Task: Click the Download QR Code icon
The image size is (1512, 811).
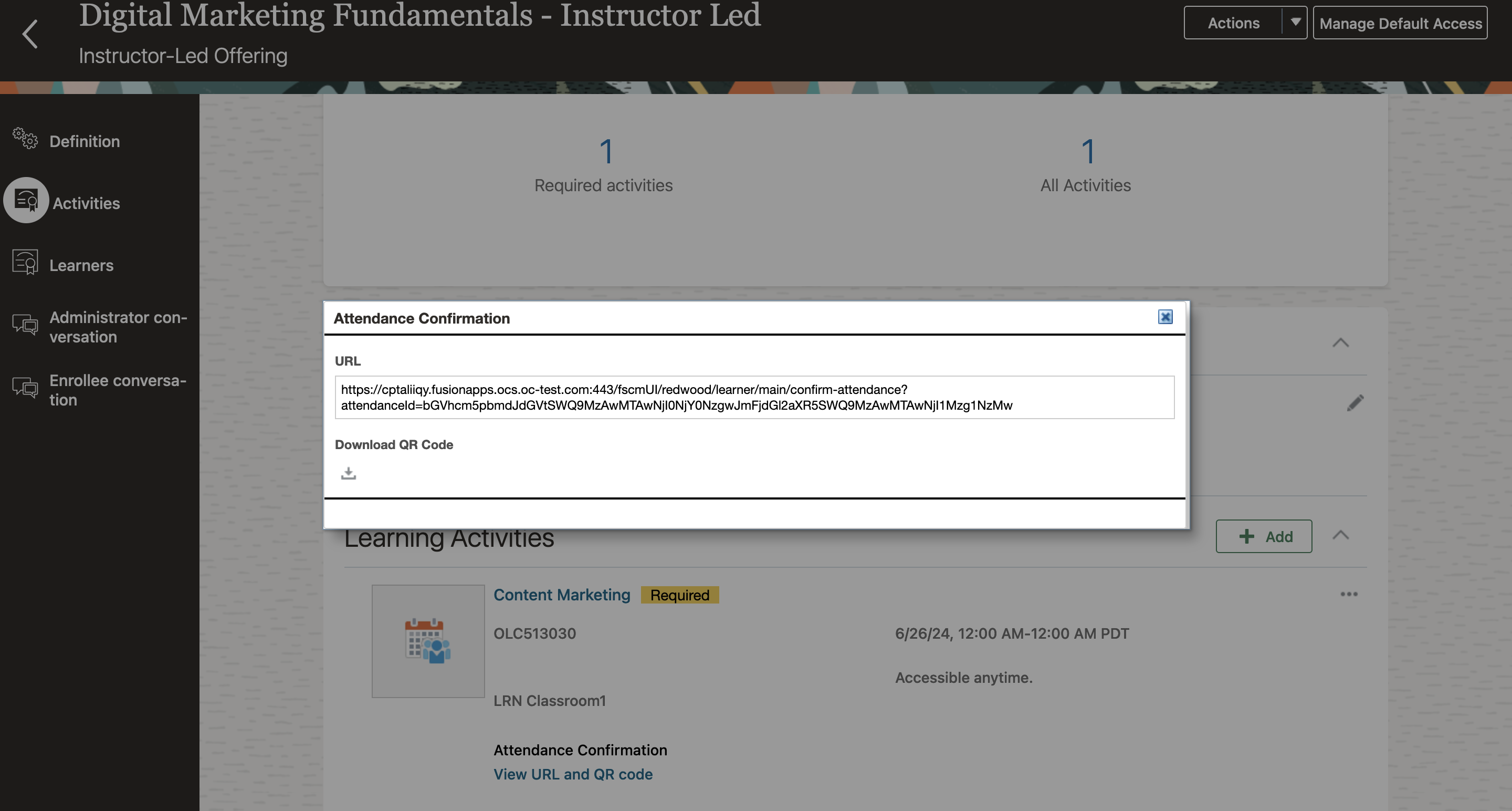Action: coord(348,472)
